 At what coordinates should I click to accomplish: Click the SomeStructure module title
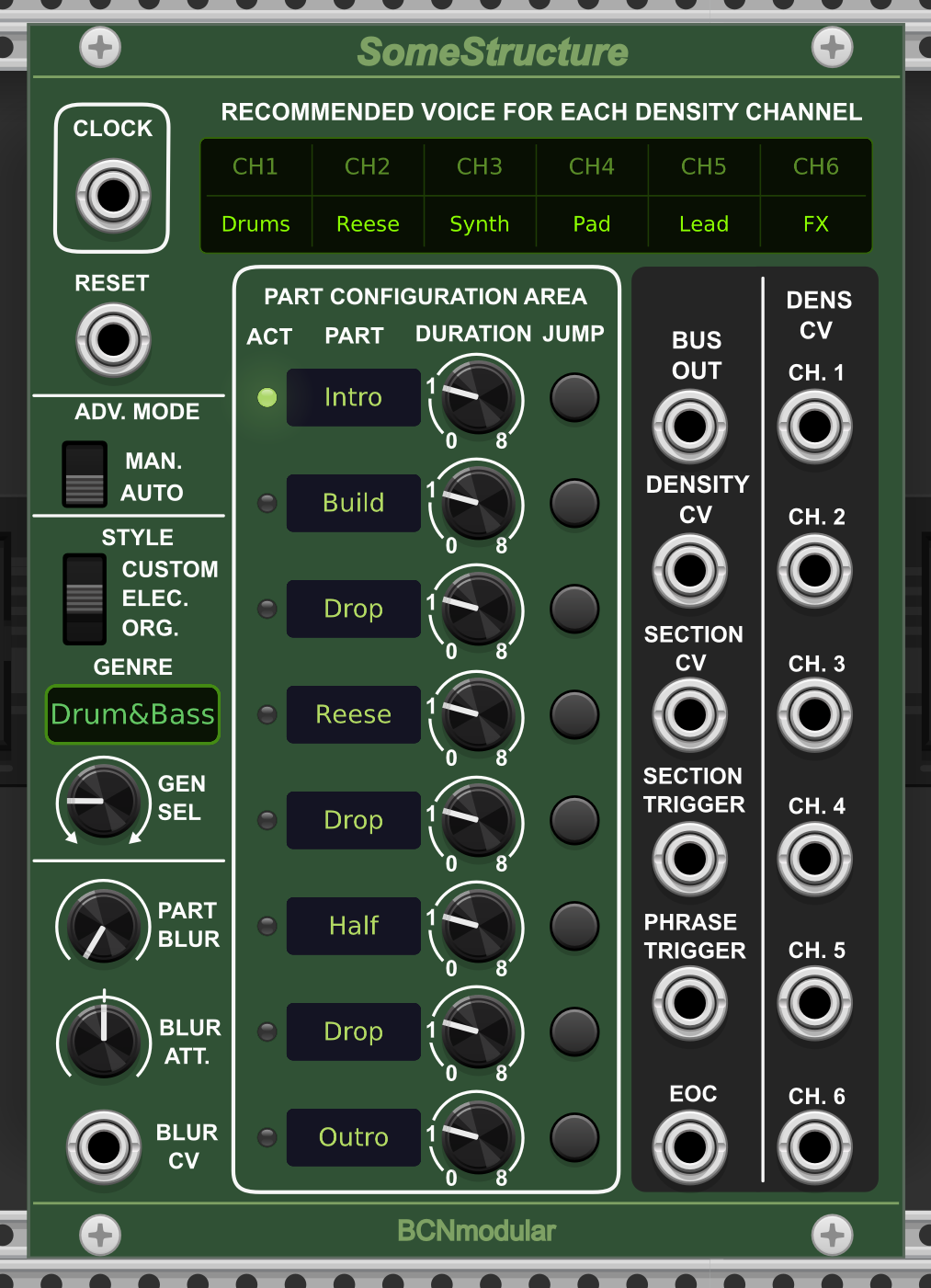pos(493,52)
